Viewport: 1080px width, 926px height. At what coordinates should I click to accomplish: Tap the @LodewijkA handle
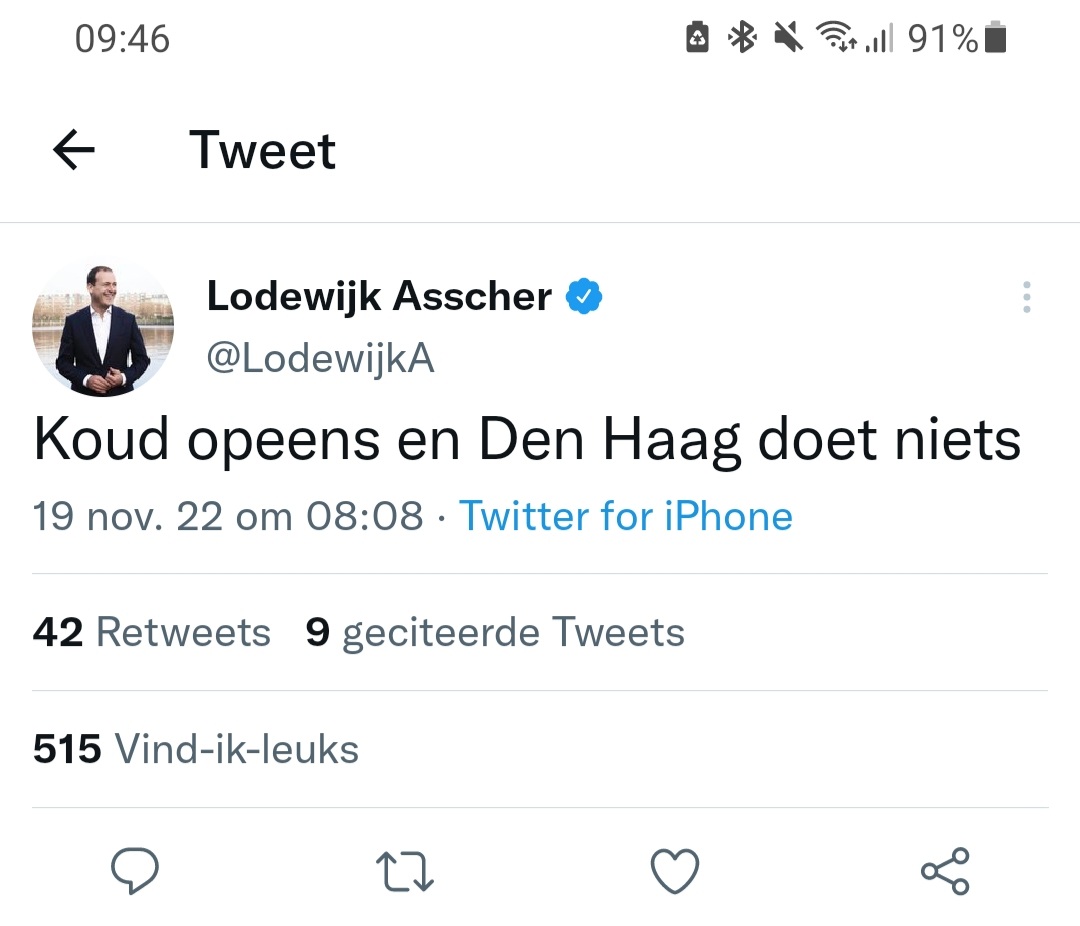pos(320,359)
